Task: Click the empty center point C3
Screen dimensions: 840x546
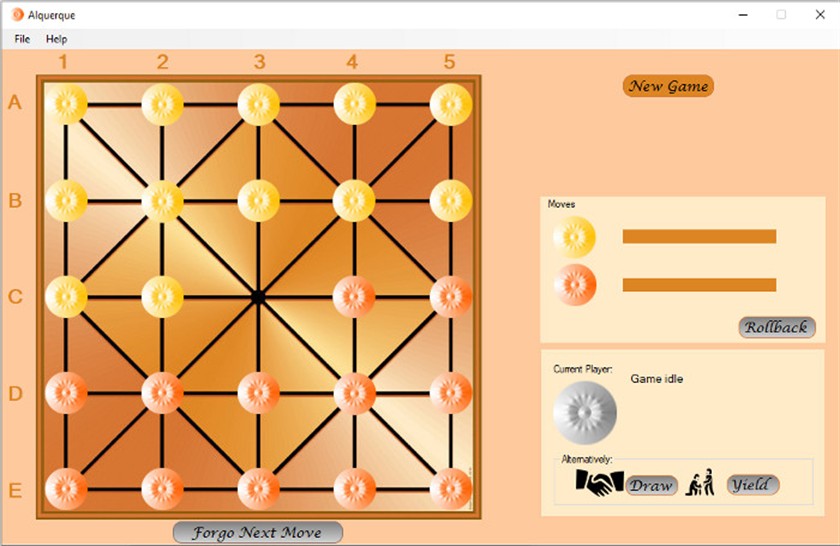Action: (258, 296)
